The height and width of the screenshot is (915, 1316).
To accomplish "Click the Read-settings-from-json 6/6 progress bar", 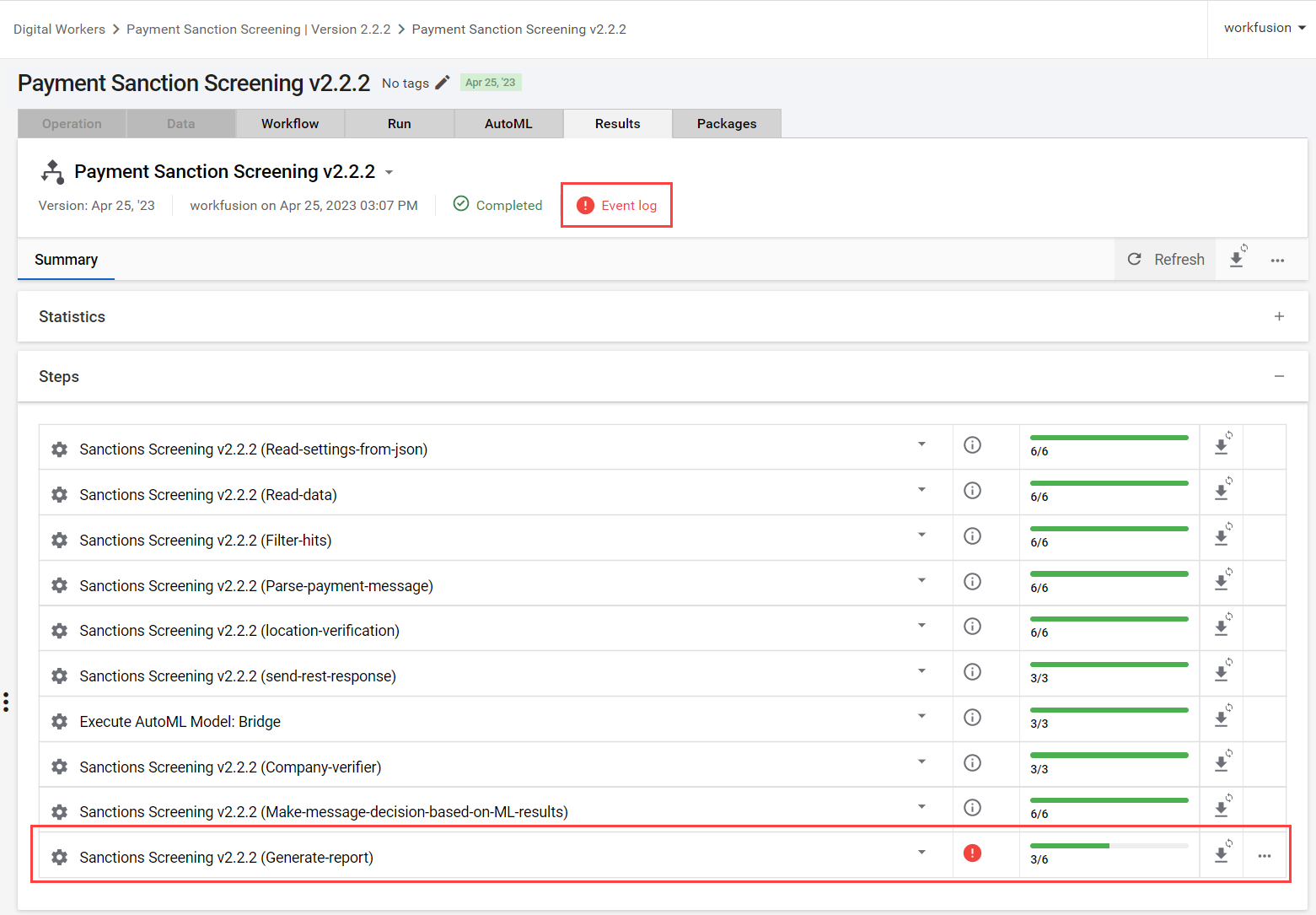I will (x=1109, y=438).
